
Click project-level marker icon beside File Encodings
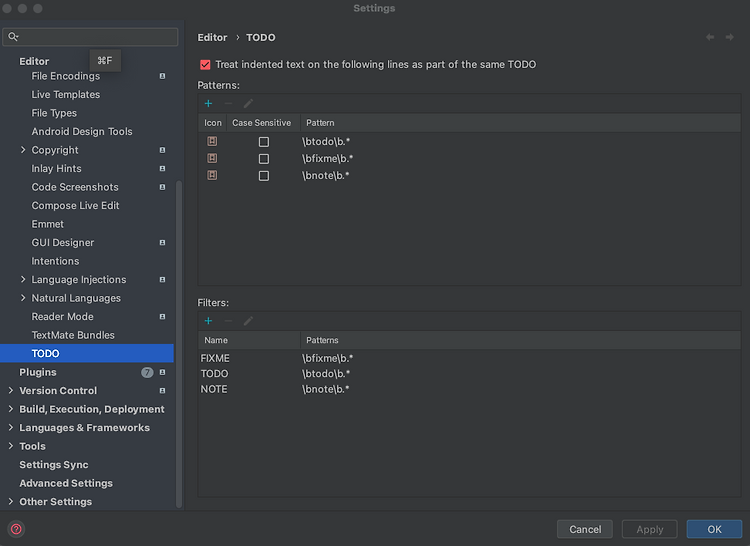162,76
